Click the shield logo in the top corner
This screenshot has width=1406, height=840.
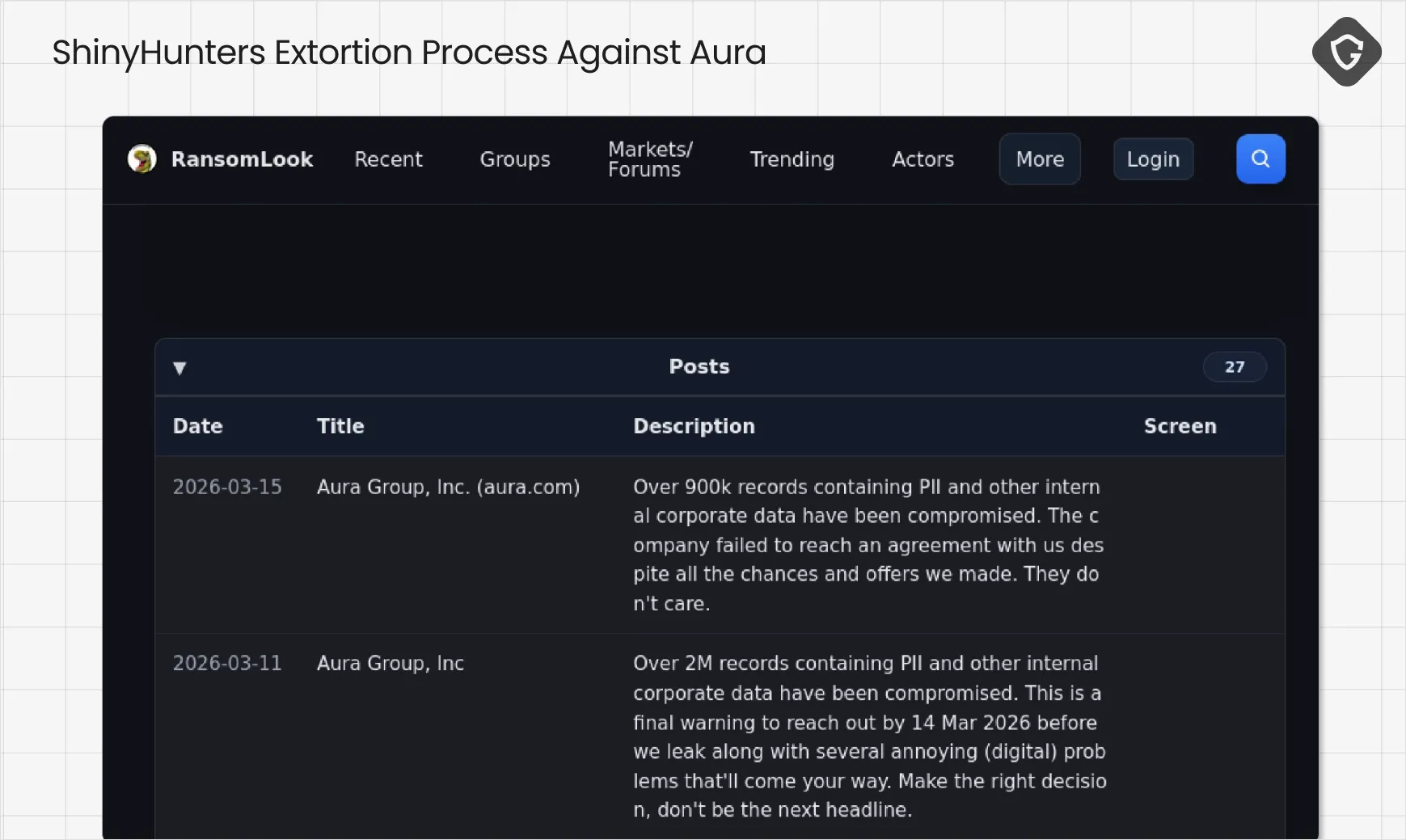[x=1346, y=52]
